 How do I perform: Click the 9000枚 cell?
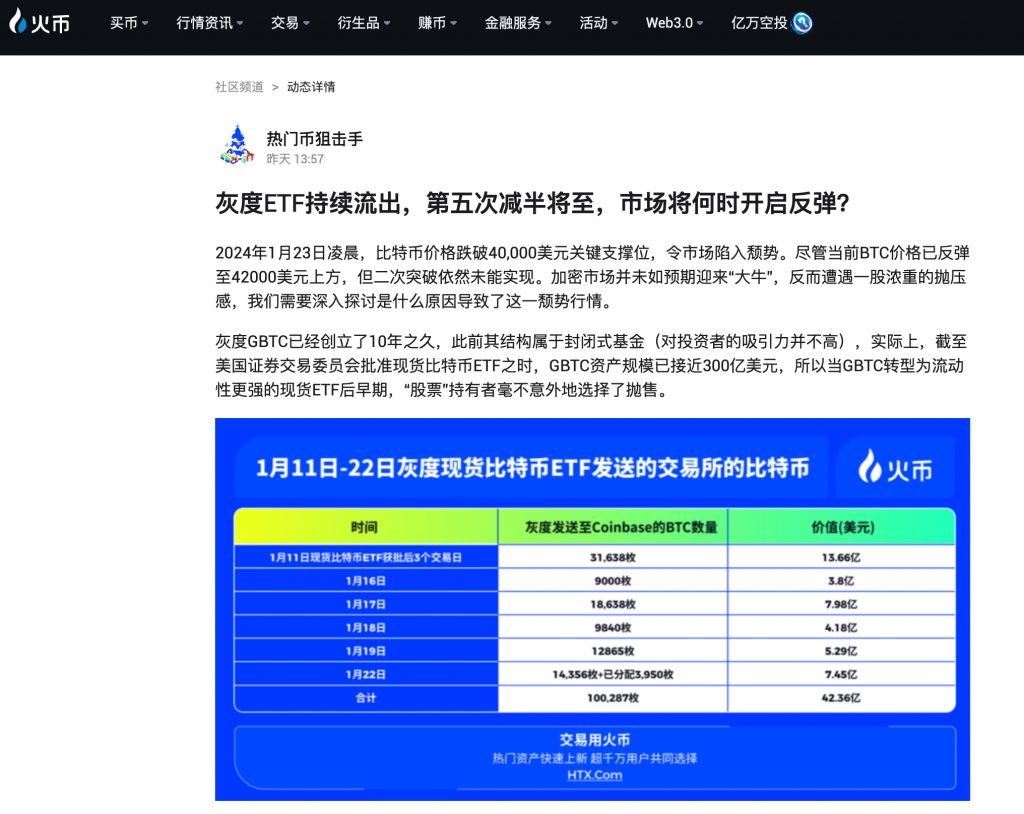(613, 581)
